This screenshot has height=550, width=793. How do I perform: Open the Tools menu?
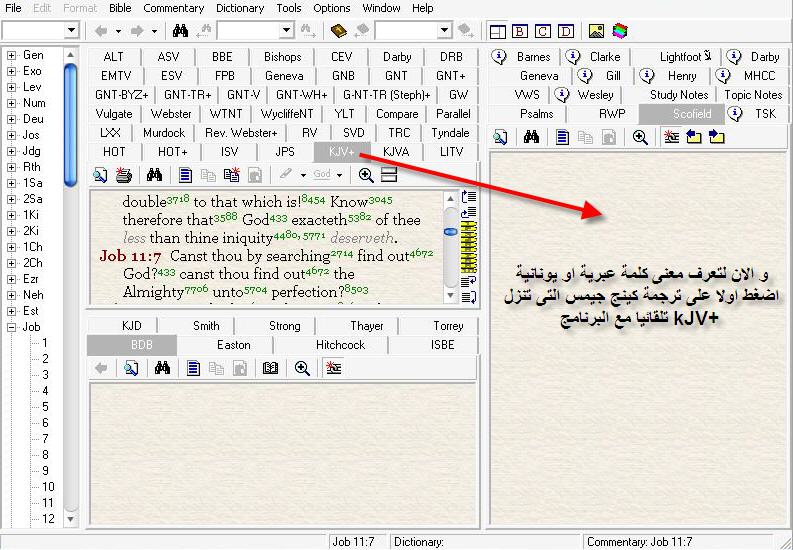tap(289, 8)
